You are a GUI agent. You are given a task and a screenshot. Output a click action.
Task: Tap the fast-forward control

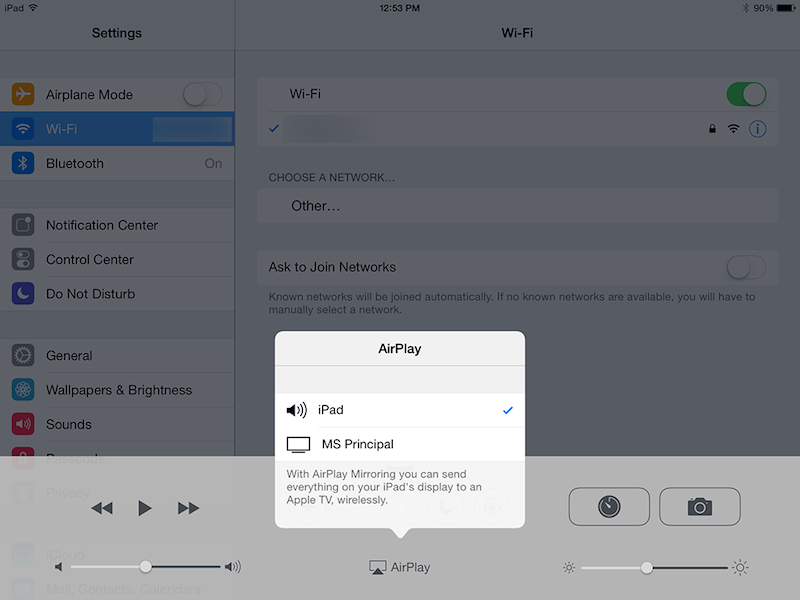pyautogui.click(x=189, y=507)
